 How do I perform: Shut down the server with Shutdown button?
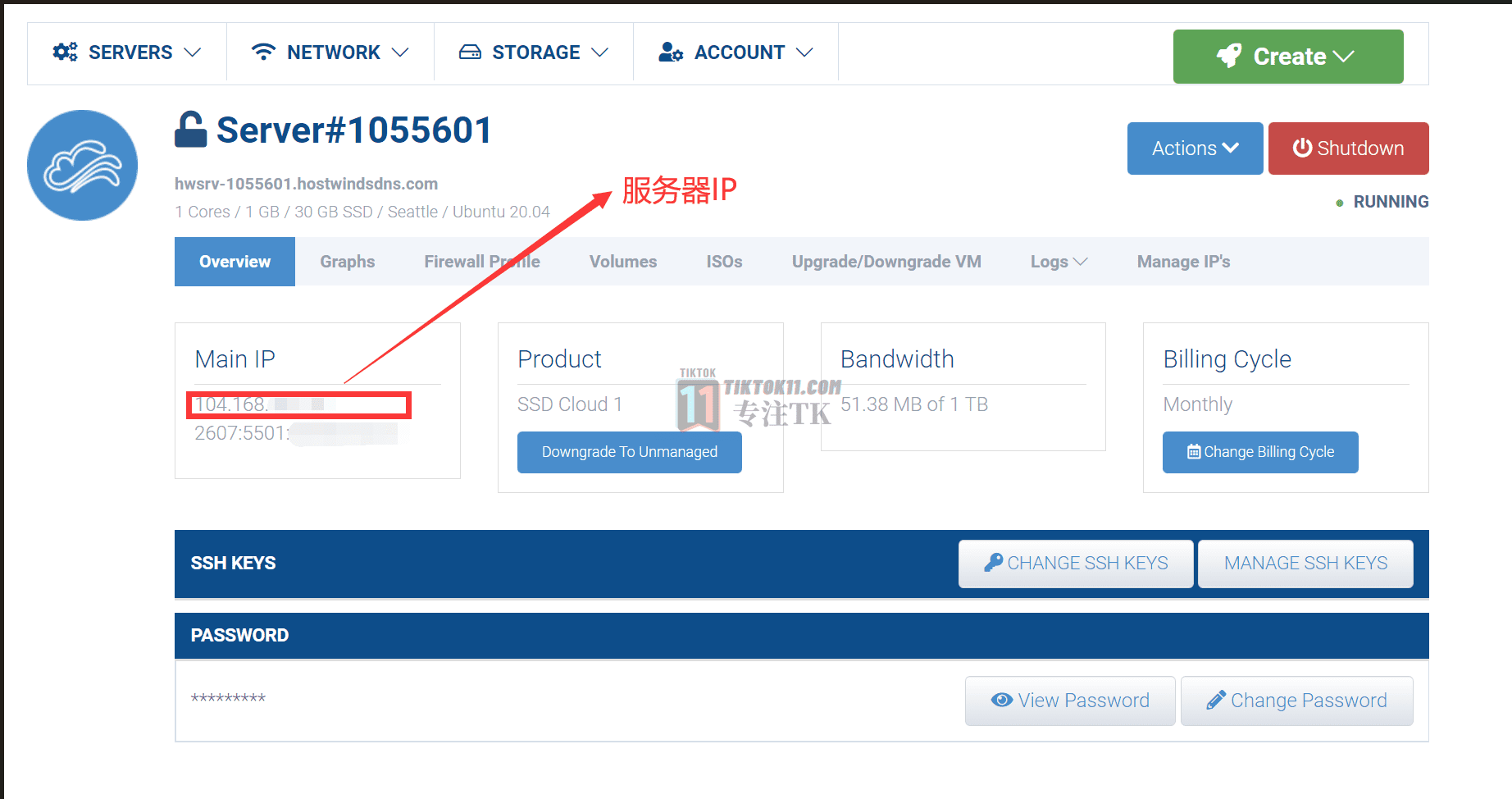1349,148
